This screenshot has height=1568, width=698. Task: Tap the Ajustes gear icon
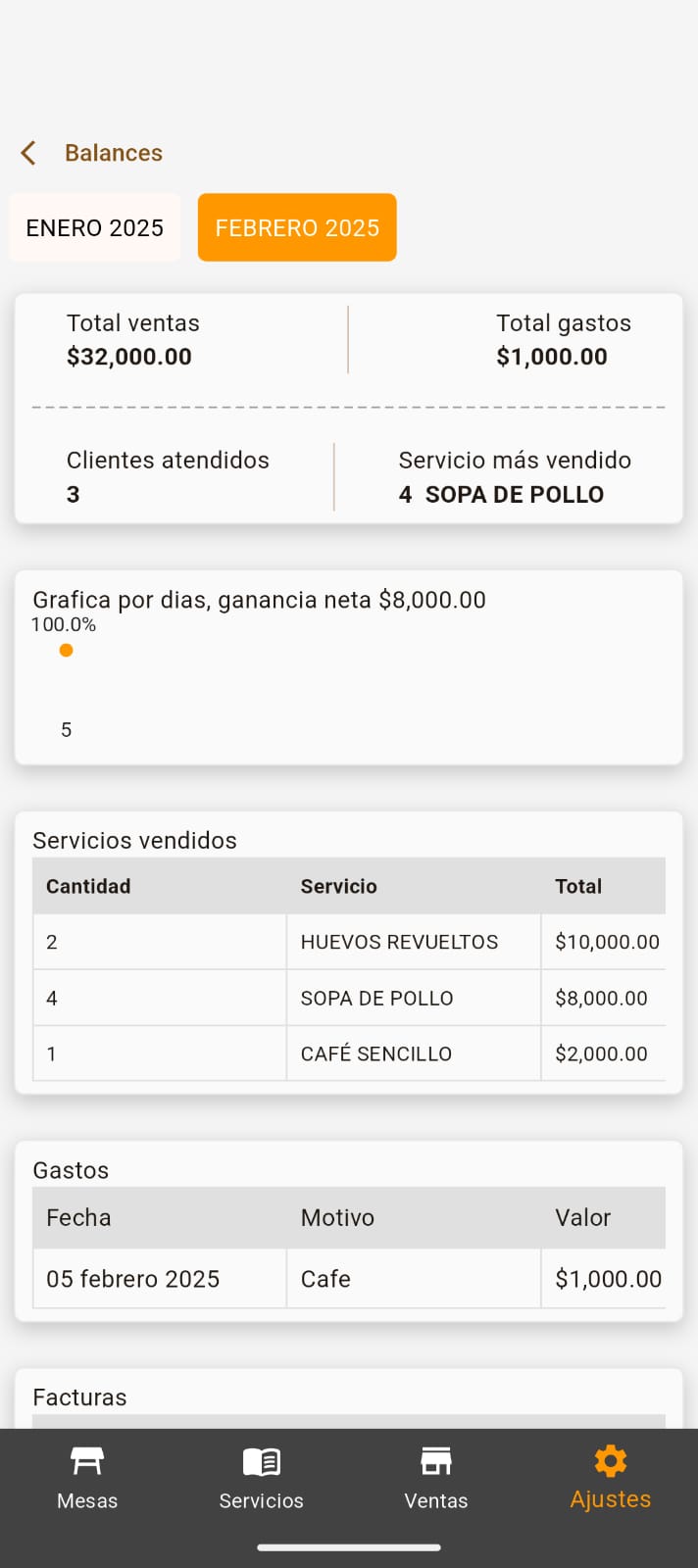(x=610, y=1461)
